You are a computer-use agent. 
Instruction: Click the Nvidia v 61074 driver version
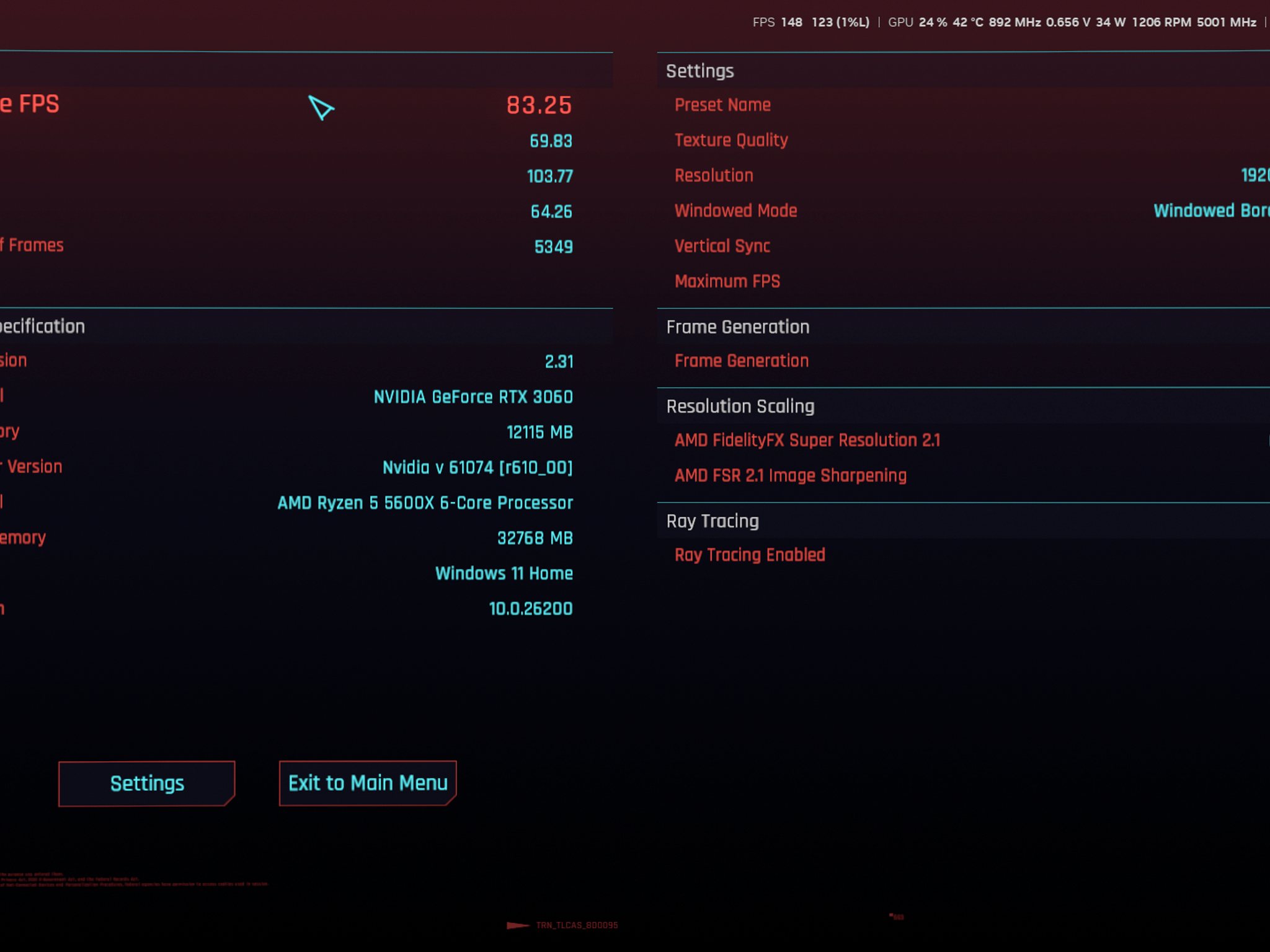(x=477, y=468)
